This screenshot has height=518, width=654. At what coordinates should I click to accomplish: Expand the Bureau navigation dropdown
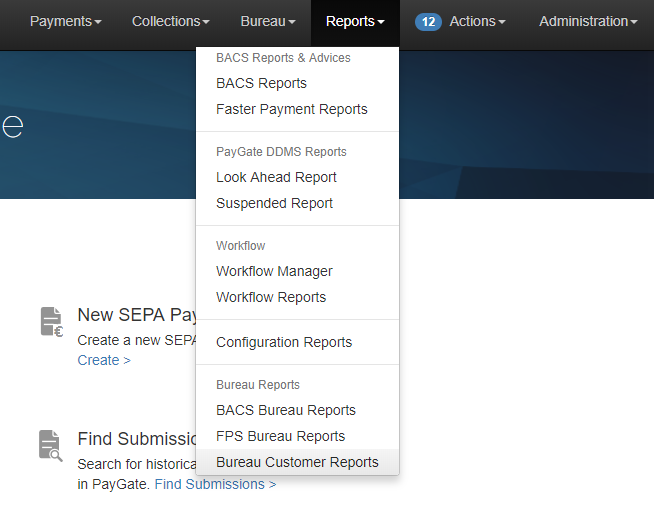[267, 22]
